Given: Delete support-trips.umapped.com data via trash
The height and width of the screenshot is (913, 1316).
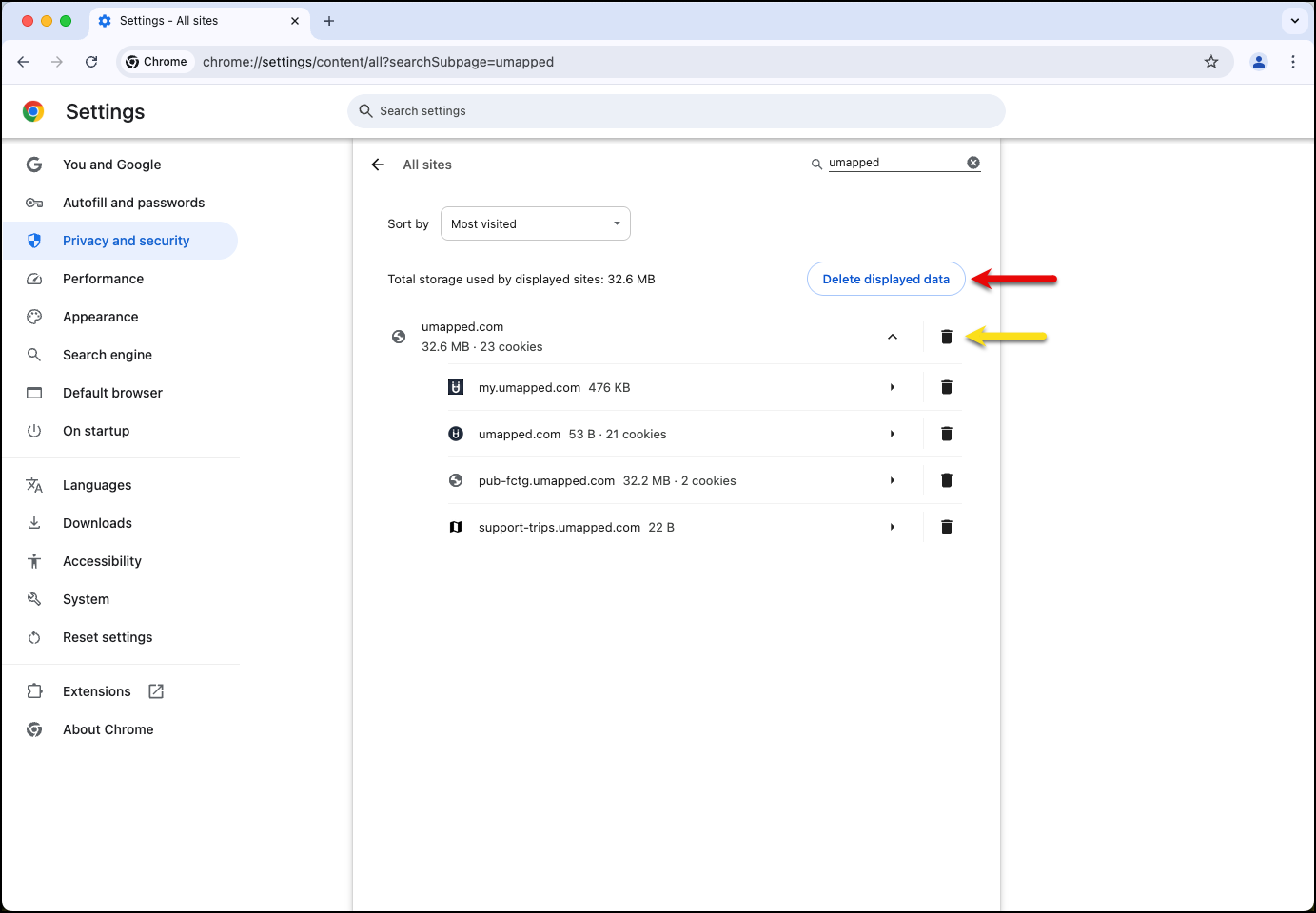Looking at the screenshot, I should point(947,527).
